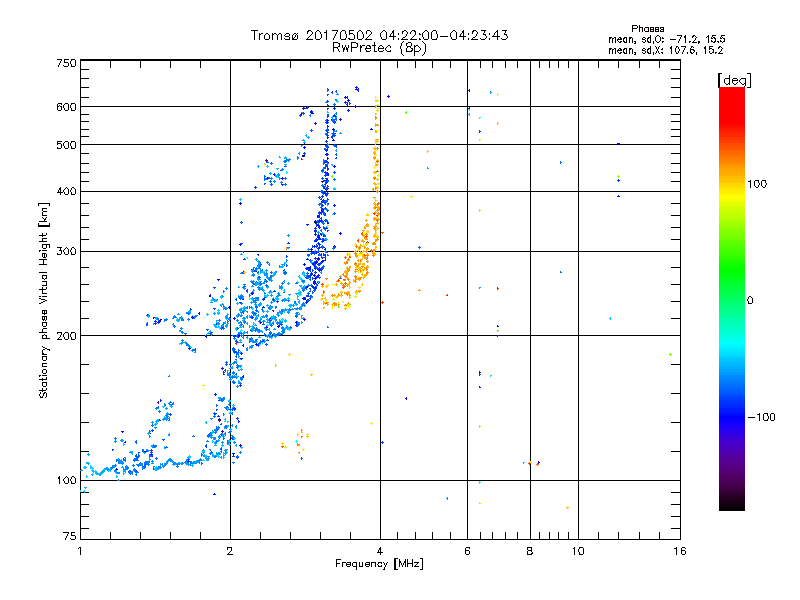Click the plot title 'Tromsø 20170502 04:22:00-04:23:43'
Viewport: 800px width, 600px height.
coord(380,35)
